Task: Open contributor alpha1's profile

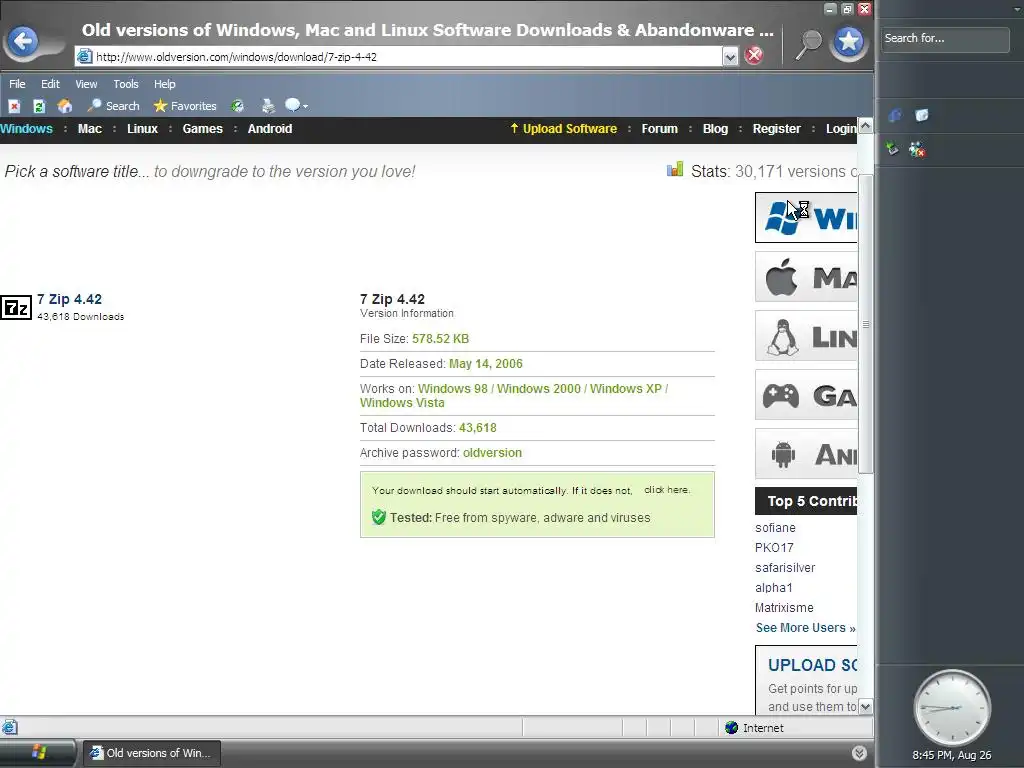Action: coord(774,588)
